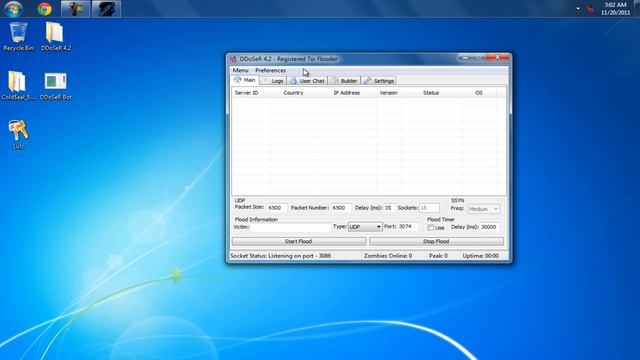Image resolution: width=640 pixels, height=360 pixels.
Task: Select the Lolz keys icon on desktop
Action: pyautogui.click(x=18, y=134)
